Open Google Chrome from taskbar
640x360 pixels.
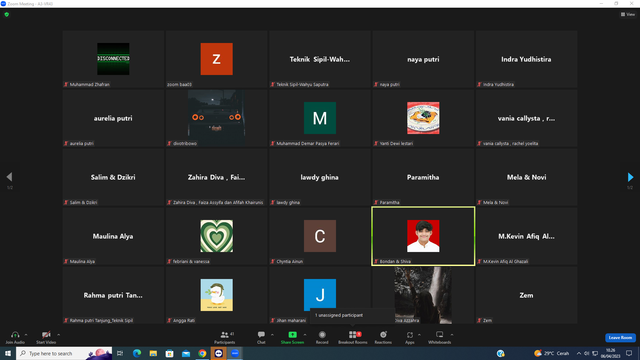coord(202,353)
